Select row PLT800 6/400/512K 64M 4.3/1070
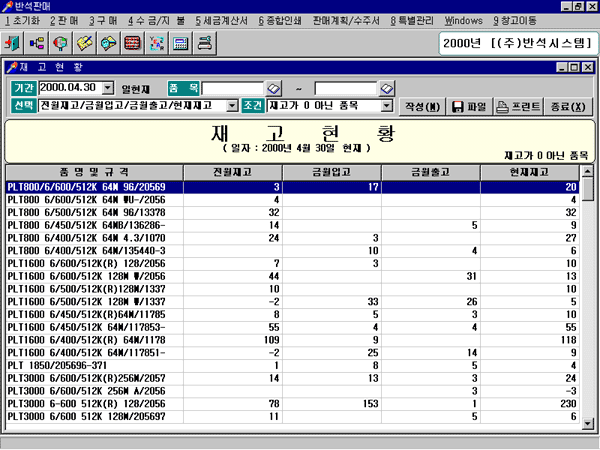The image size is (600, 450). pyautogui.click(x=293, y=238)
